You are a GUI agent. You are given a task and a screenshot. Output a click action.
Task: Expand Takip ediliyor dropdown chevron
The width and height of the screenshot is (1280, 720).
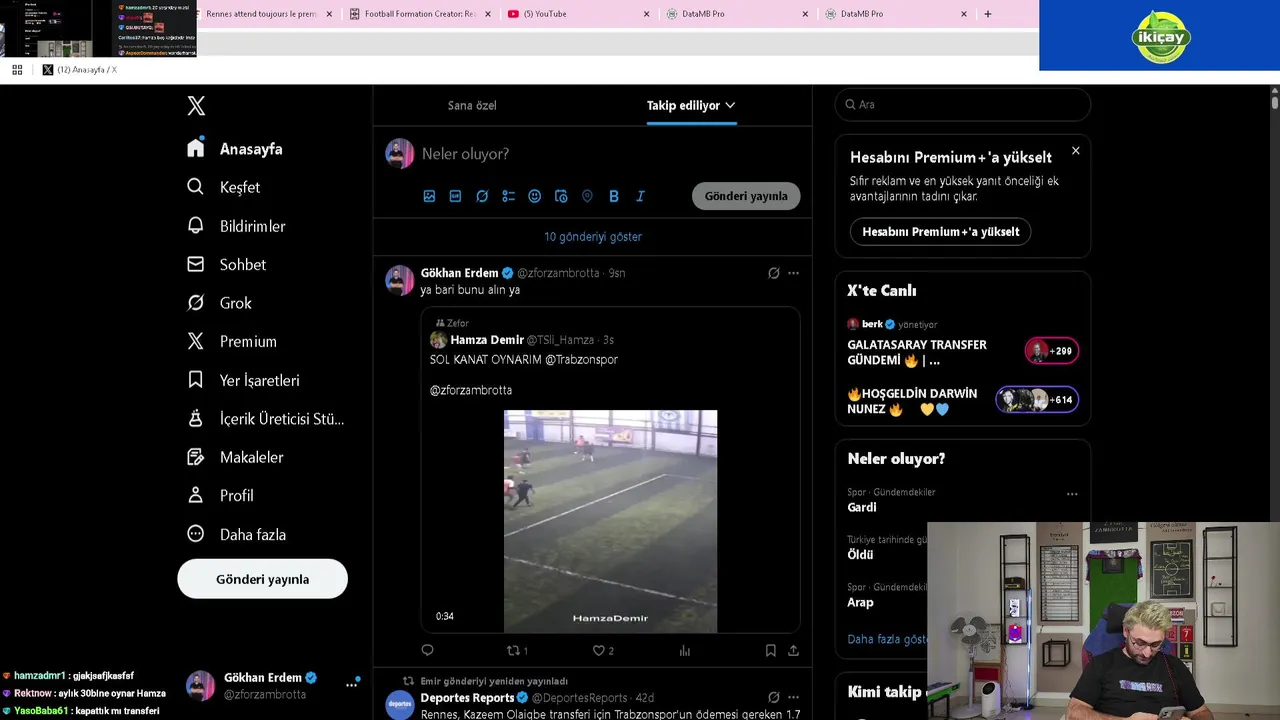[730, 105]
